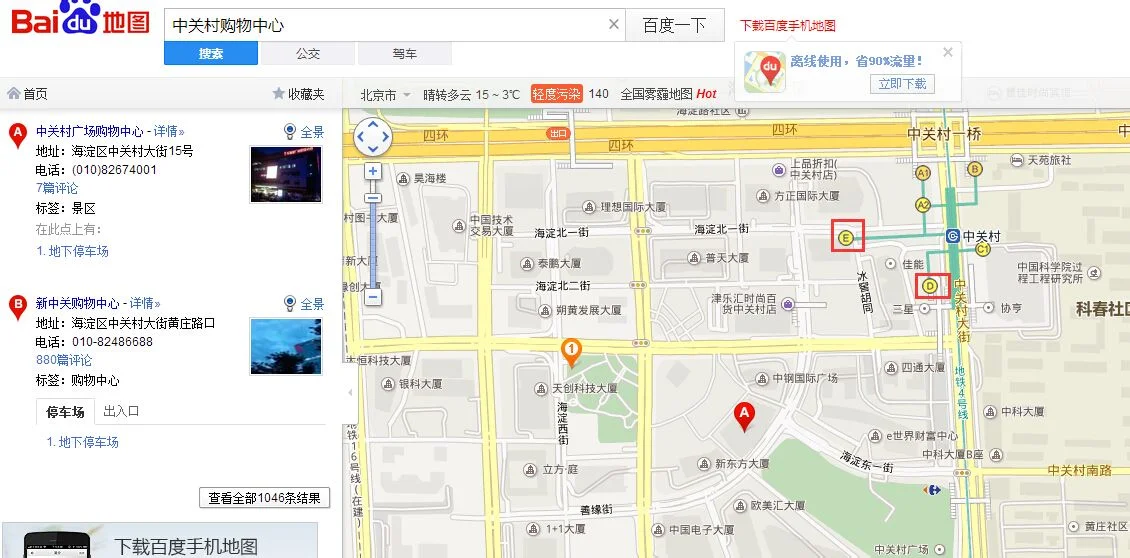Select the 停车场 tab under result B
The image size is (1130, 558).
click(x=65, y=412)
